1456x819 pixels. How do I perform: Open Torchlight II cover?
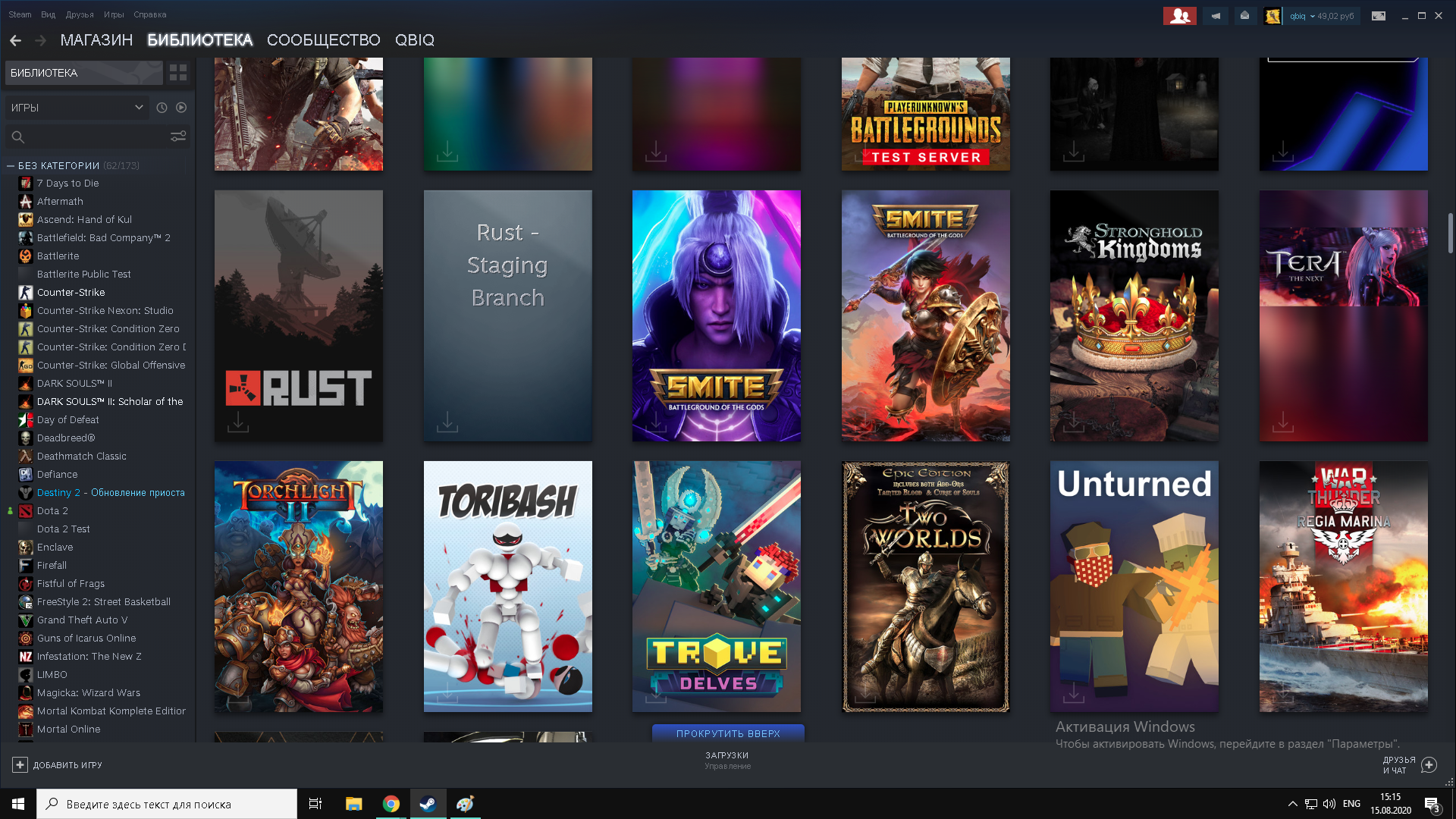299,587
